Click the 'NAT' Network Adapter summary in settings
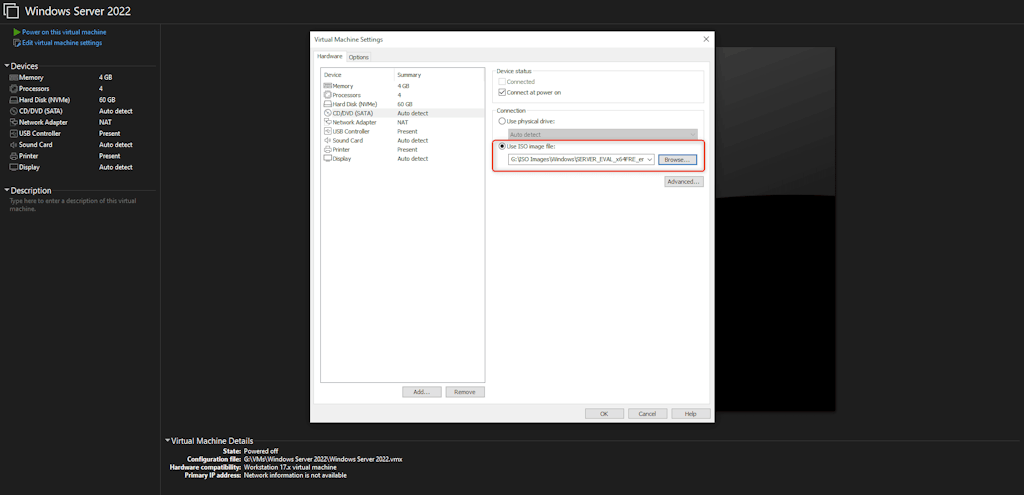This screenshot has height=495, width=1024. point(402,122)
